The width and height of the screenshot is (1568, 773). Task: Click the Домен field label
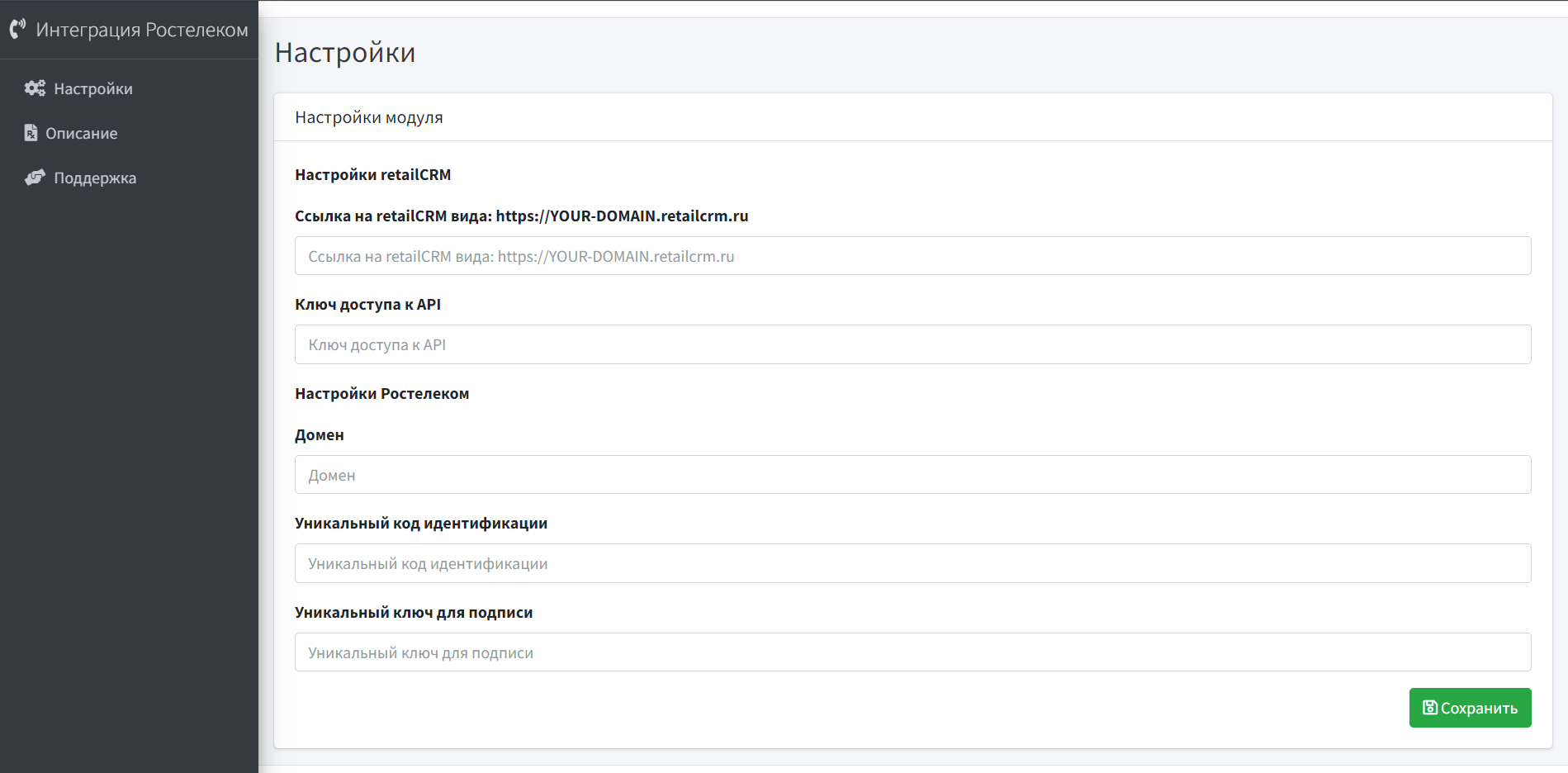point(320,435)
